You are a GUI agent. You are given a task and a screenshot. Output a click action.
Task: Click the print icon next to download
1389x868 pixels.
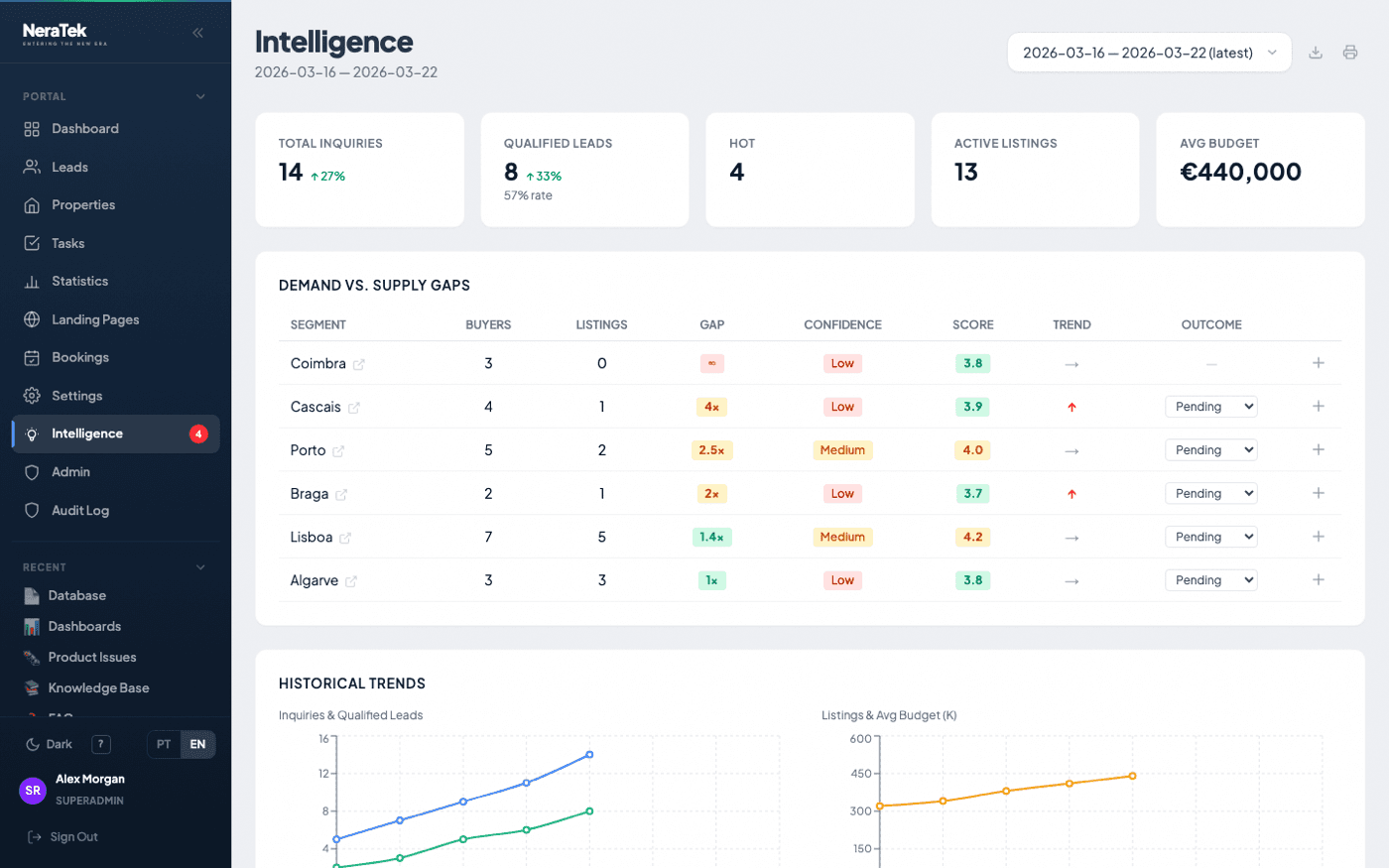pyautogui.click(x=1351, y=52)
